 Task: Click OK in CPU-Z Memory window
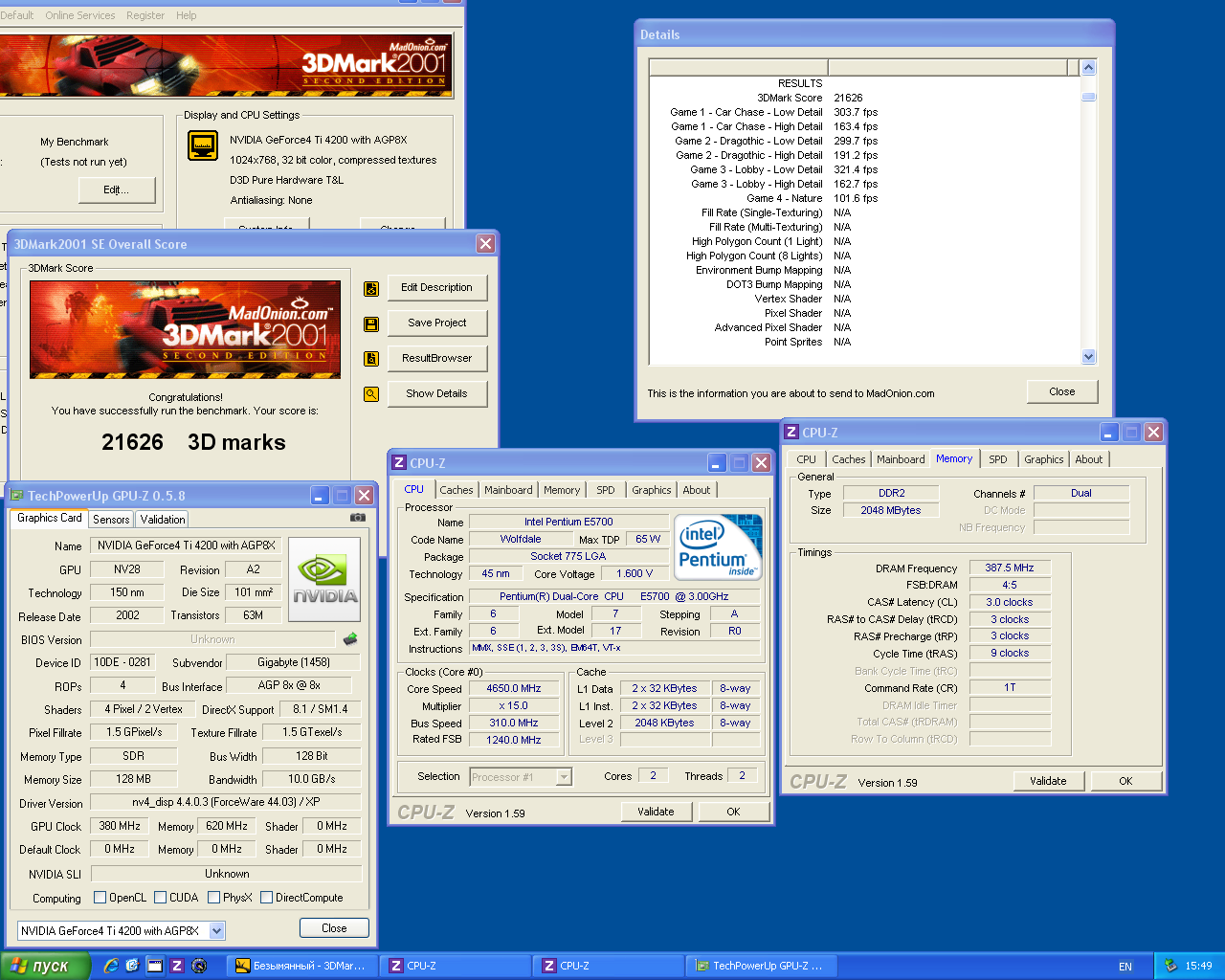1125,781
